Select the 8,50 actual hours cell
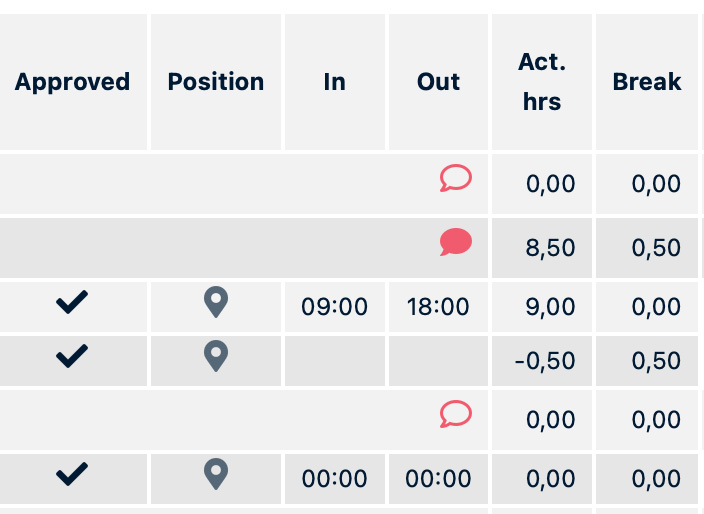704x514 pixels. [551, 248]
